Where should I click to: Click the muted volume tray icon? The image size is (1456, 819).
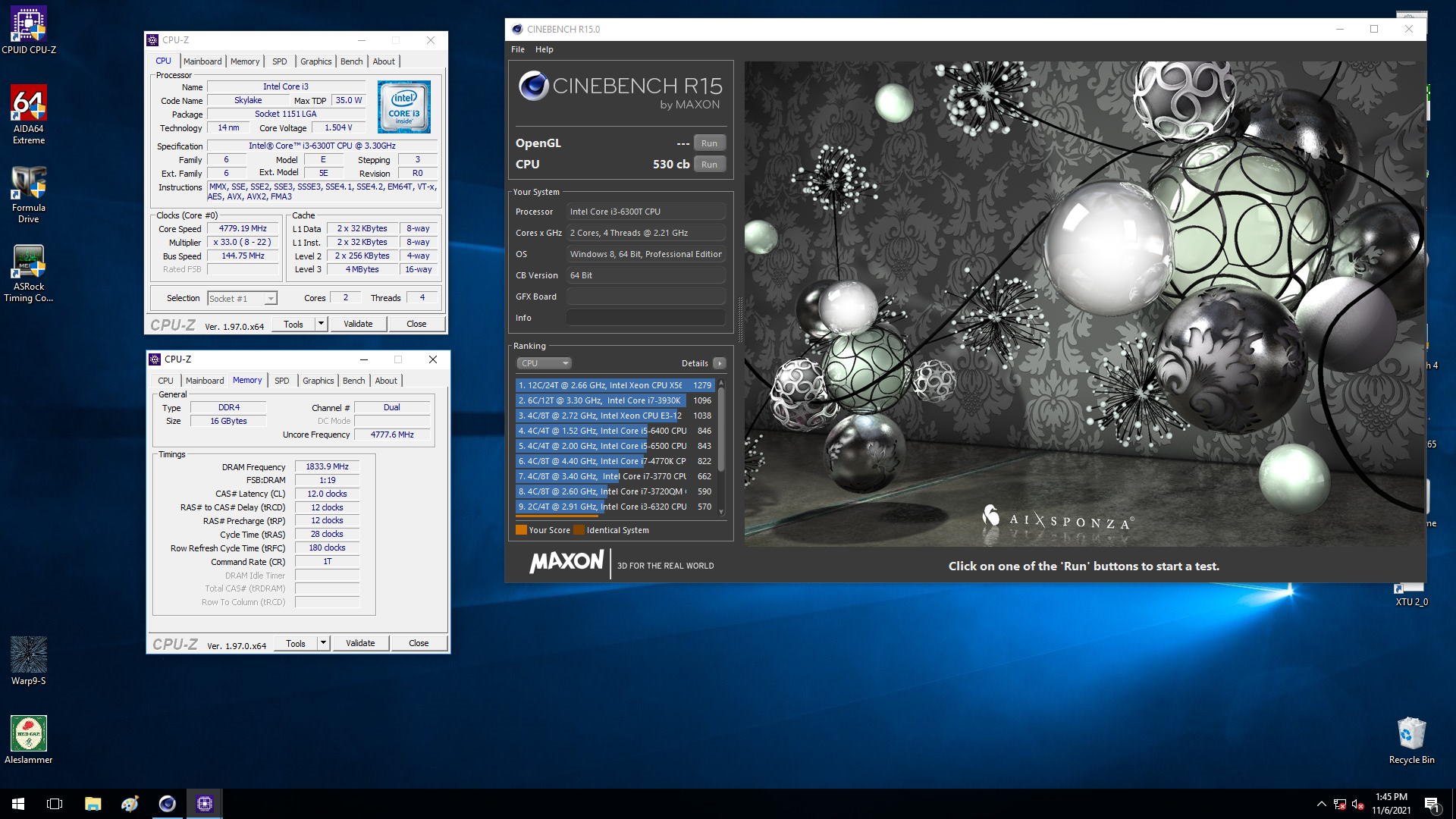pos(1358,804)
